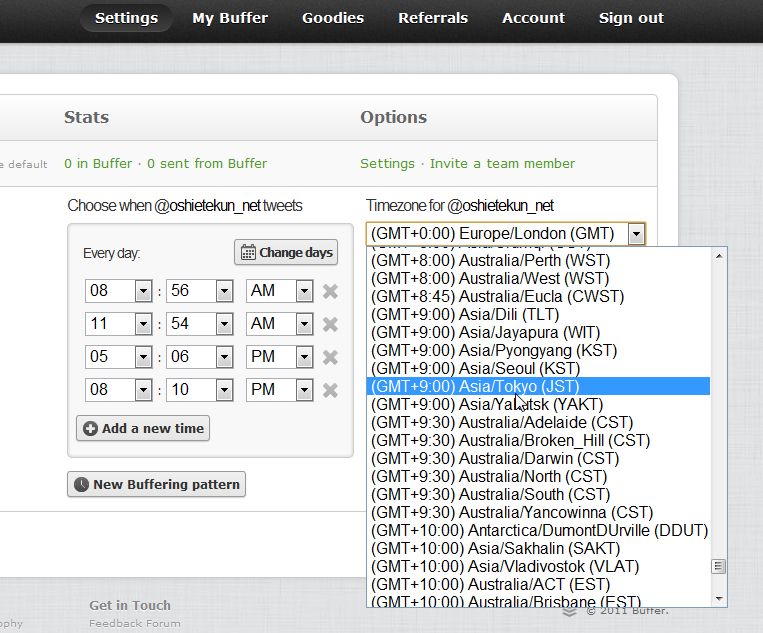The width and height of the screenshot is (763, 633).
Task: Open the Settings link under Options
Action: [x=387, y=163]
